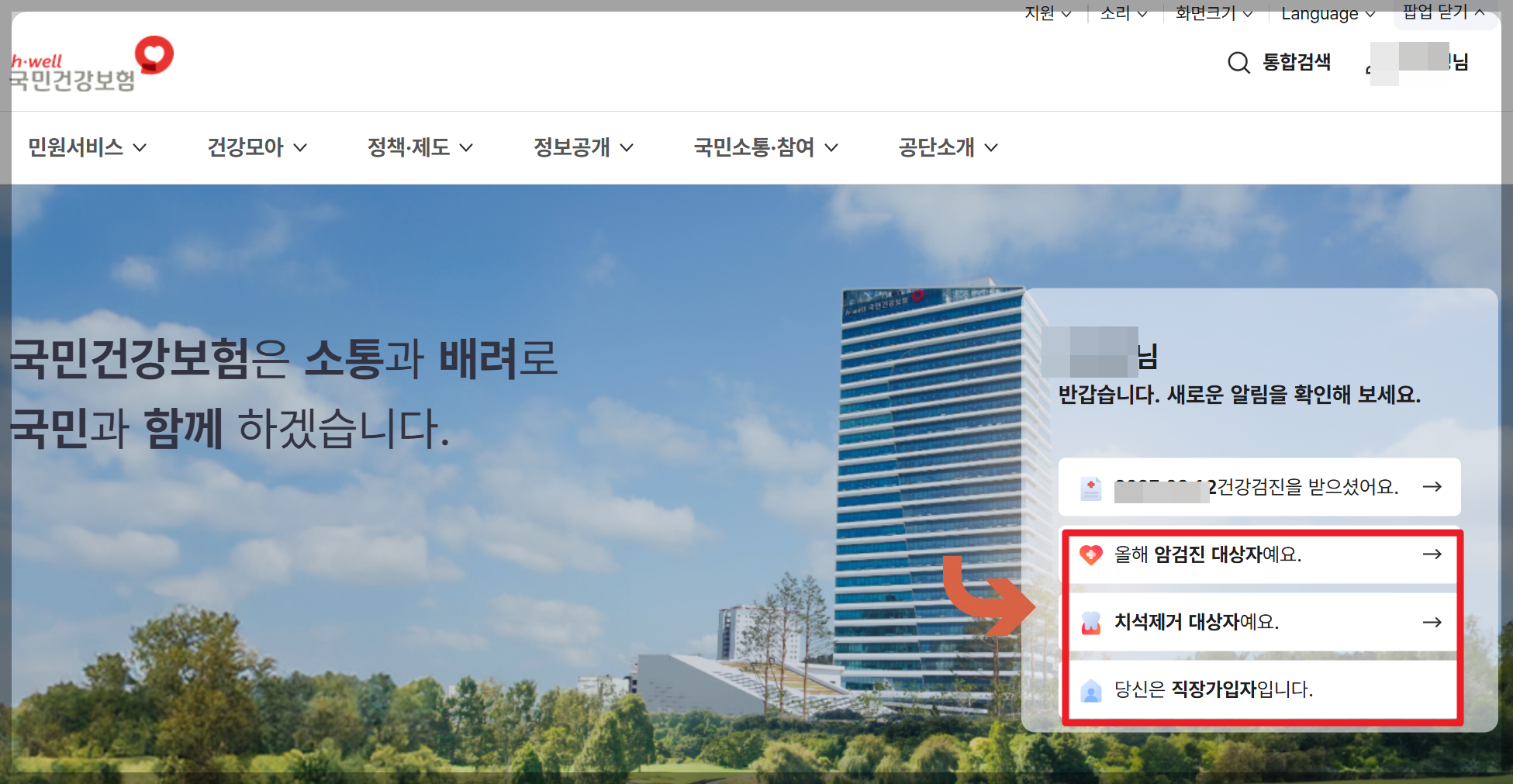The width and height of the screenshot is (1513, 784).
Task: Open the 정책·제도 menu
Action: [420, 147]
